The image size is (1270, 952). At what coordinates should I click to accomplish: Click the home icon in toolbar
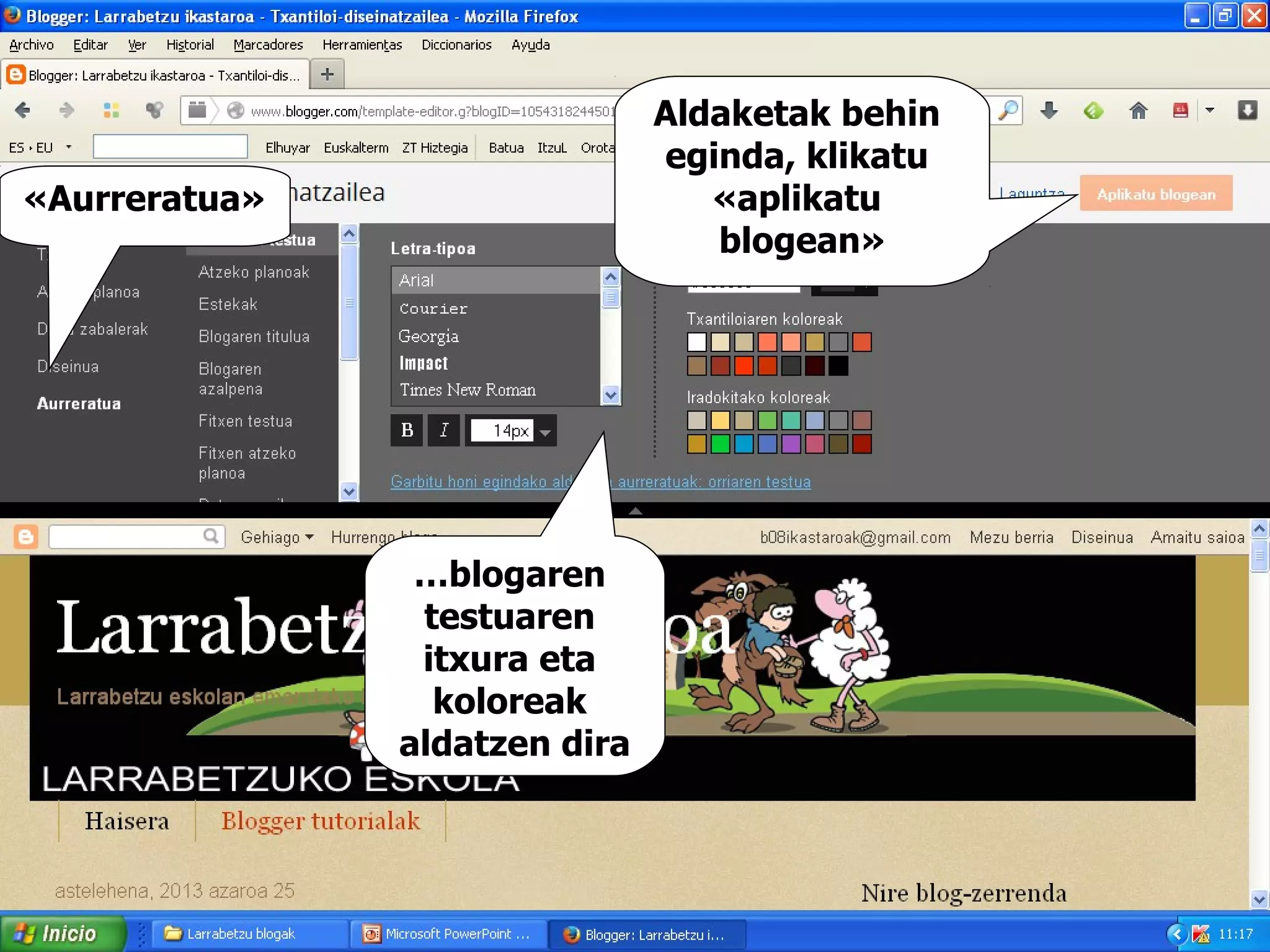1138,111
